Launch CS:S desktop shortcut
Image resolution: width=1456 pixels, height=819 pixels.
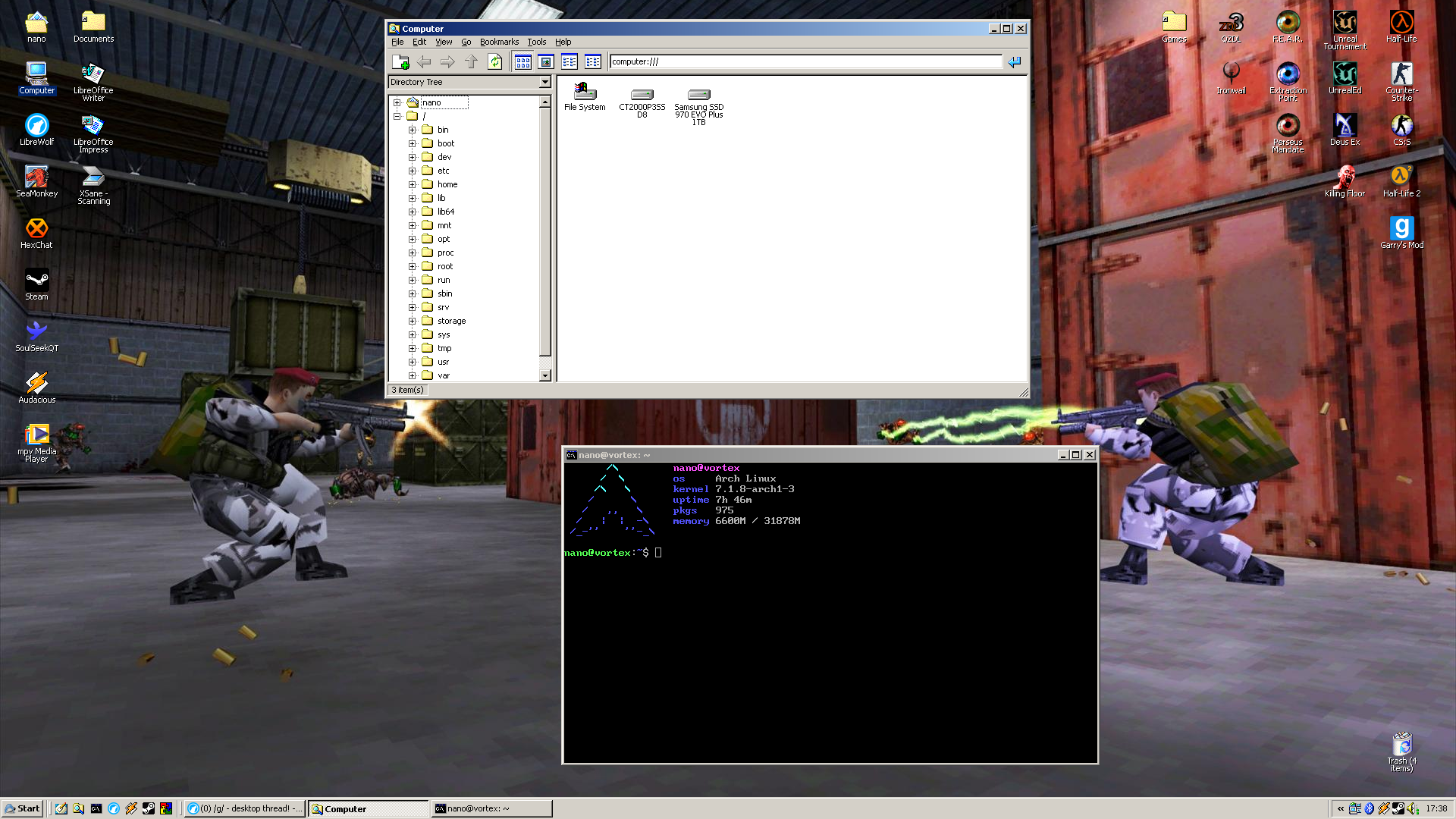pos(1401,130)
